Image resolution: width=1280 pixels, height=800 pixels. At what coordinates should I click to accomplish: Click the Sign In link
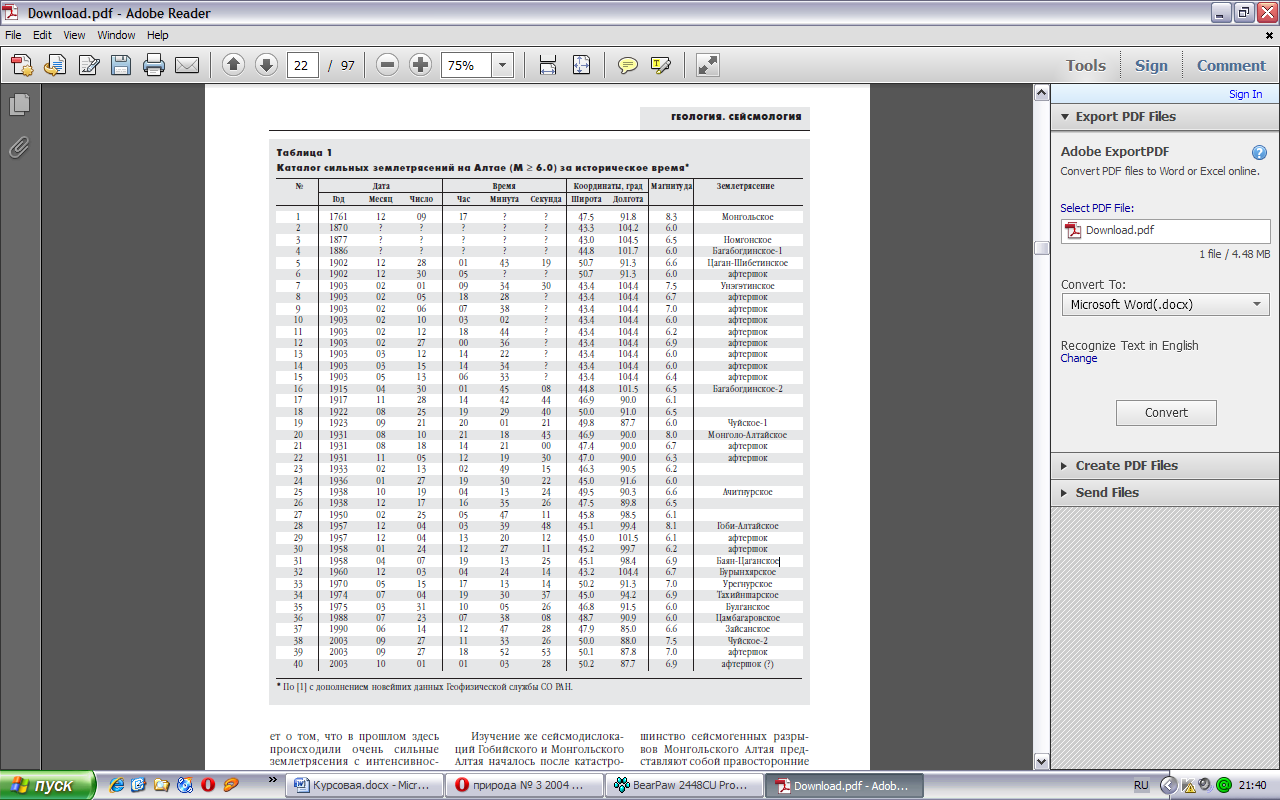[x=1245, y=94]
